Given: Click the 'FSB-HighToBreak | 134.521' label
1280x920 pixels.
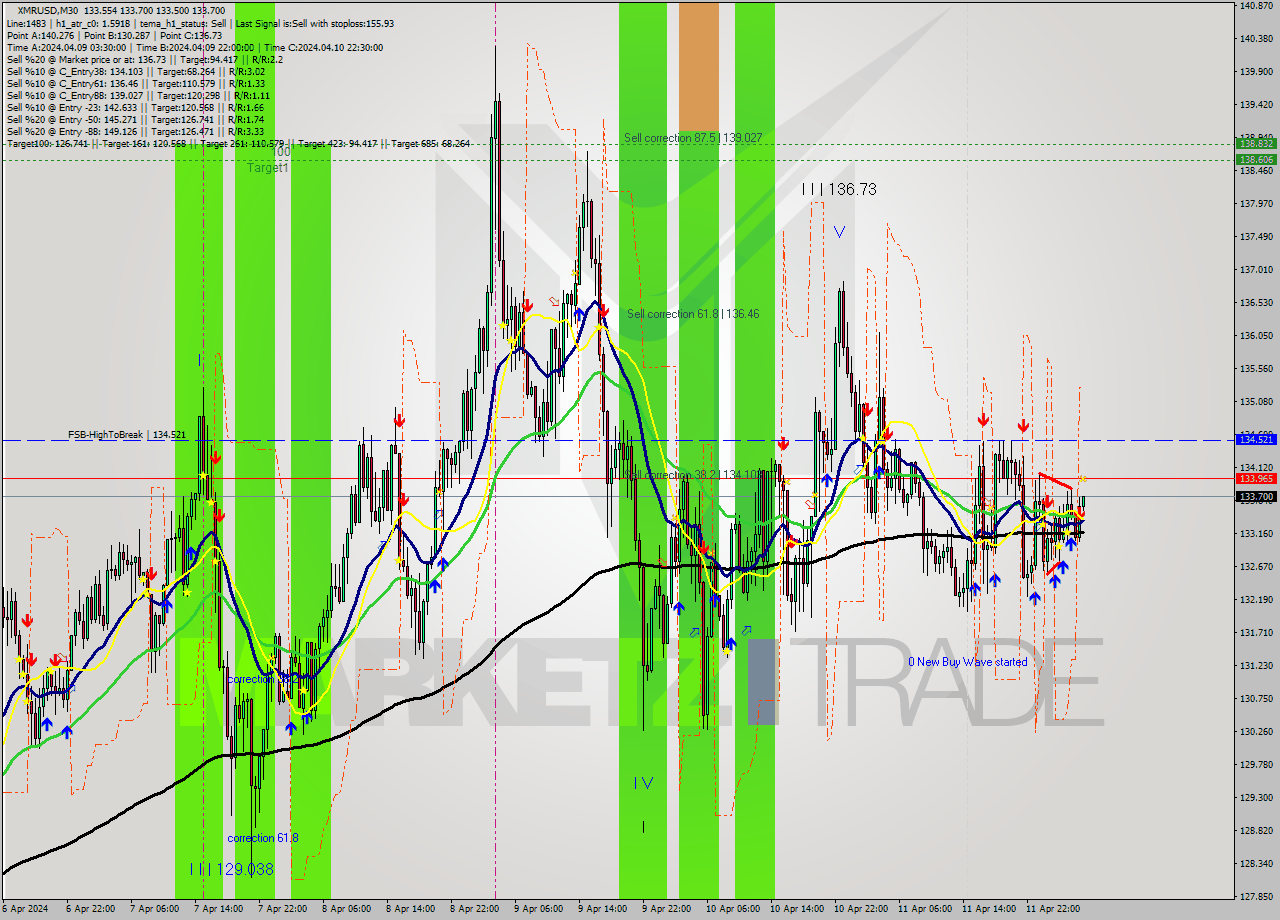Looking at the screenshot, I should click(127, 435).
